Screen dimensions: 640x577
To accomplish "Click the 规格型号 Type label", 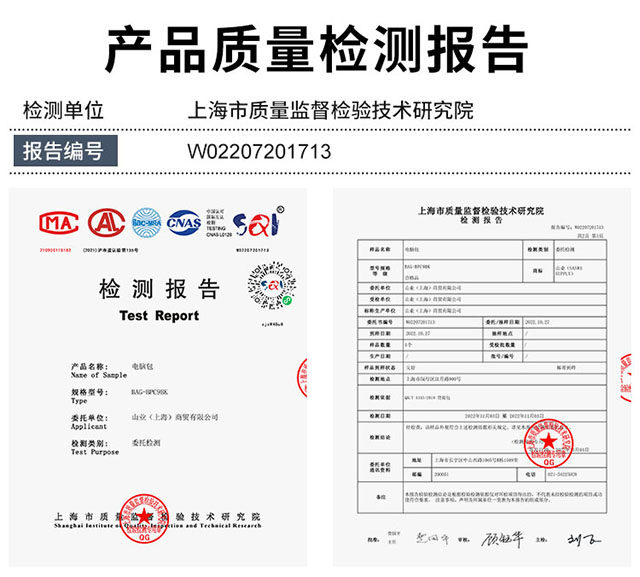I will (x=89, y=396).
